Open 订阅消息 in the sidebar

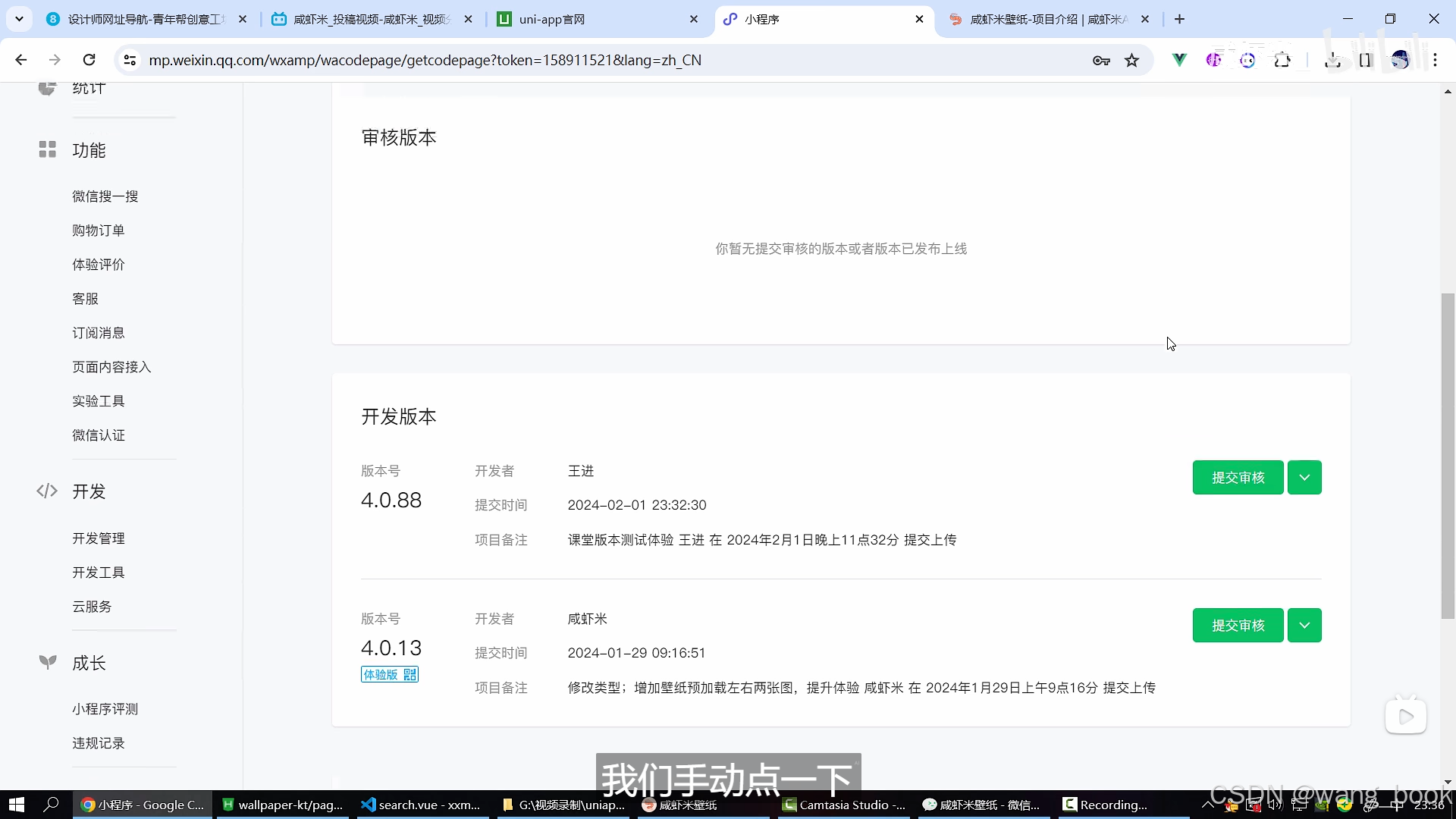click(99, 333)
